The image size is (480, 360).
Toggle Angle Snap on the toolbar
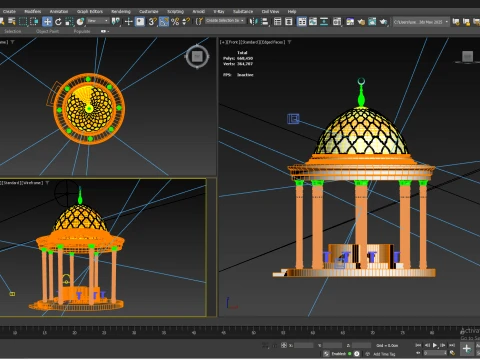[x=164, y=22]
